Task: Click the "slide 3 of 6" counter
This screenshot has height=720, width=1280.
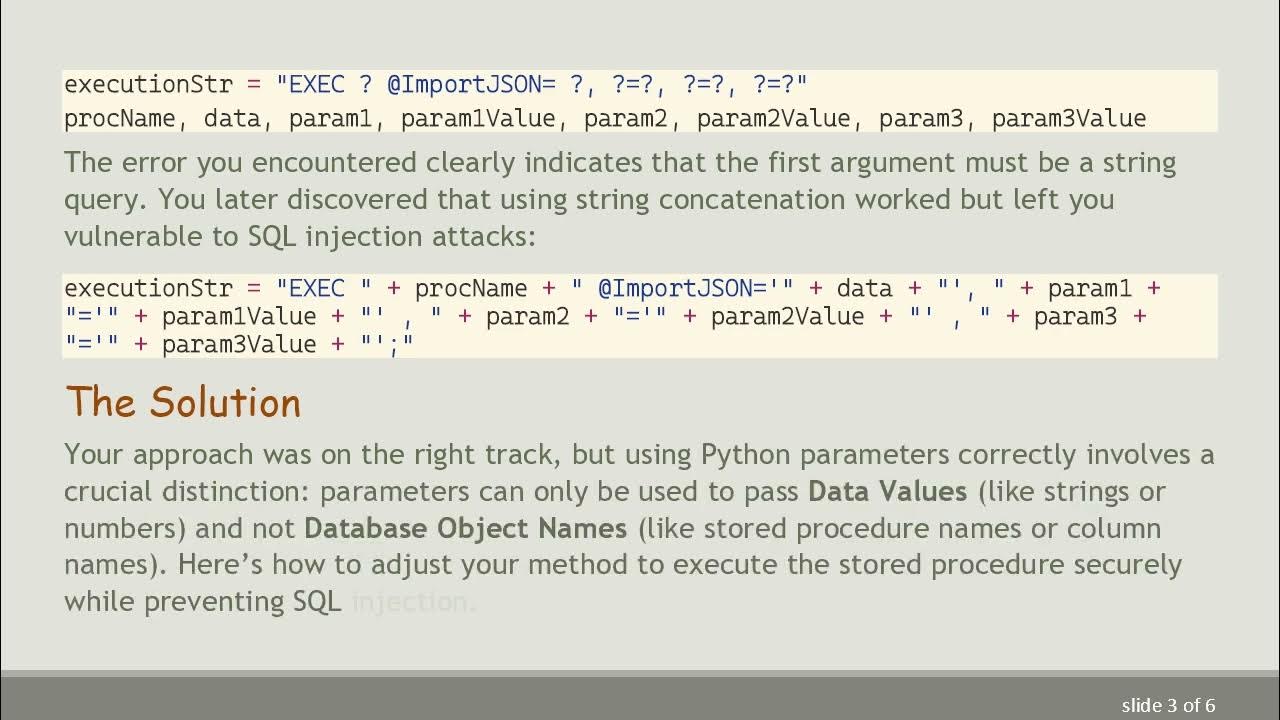Action: coord(1168,706)
